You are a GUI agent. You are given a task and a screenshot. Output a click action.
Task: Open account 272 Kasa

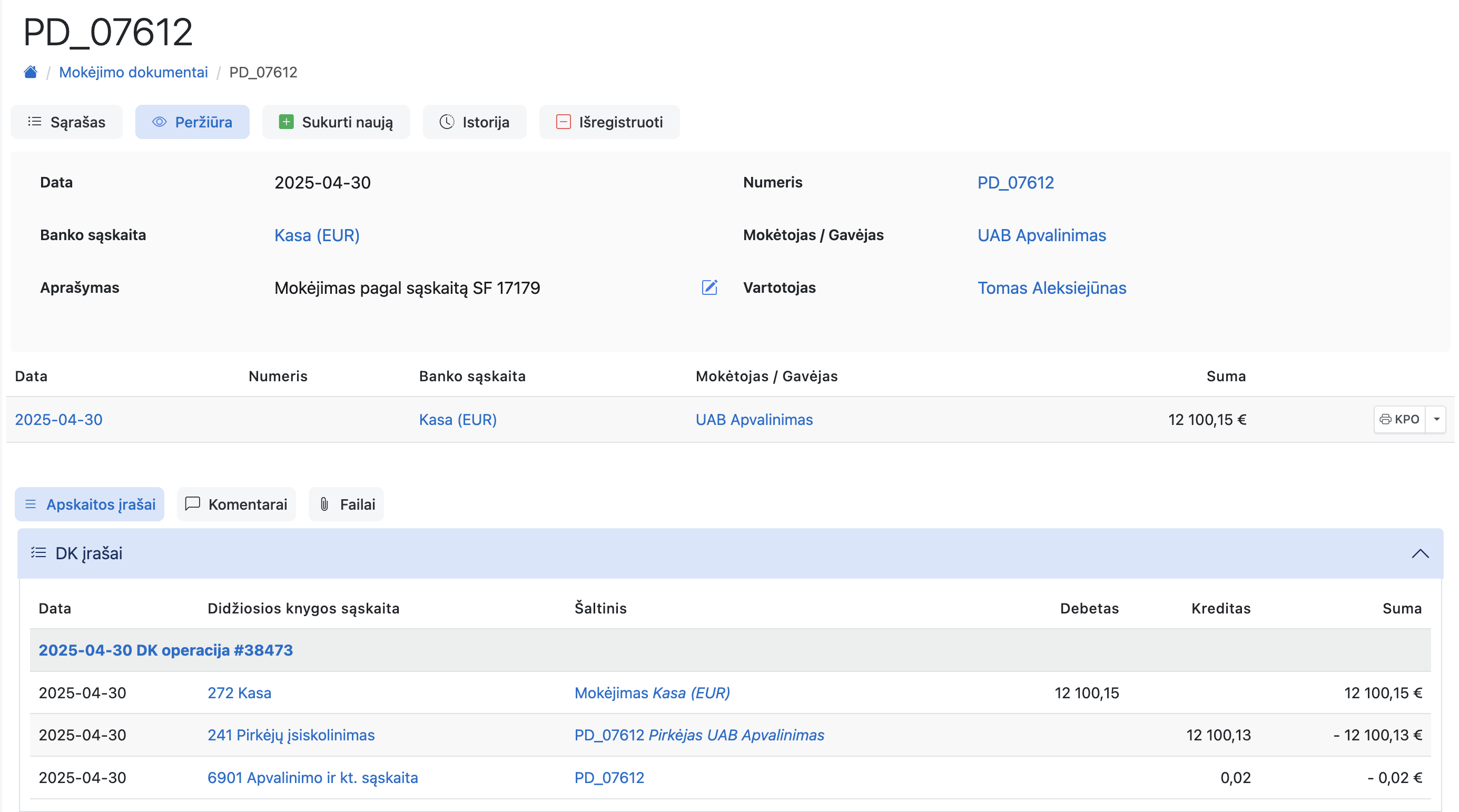pyautogui.click(x=239, y=692)
